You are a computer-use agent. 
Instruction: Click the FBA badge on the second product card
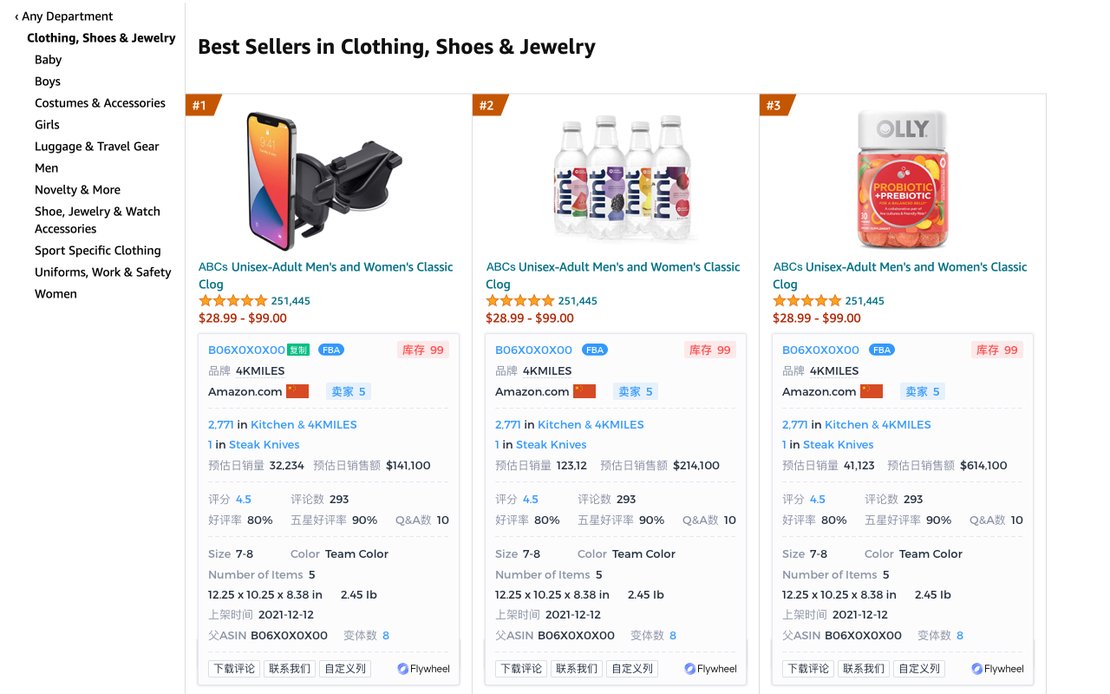click(594, 350)
